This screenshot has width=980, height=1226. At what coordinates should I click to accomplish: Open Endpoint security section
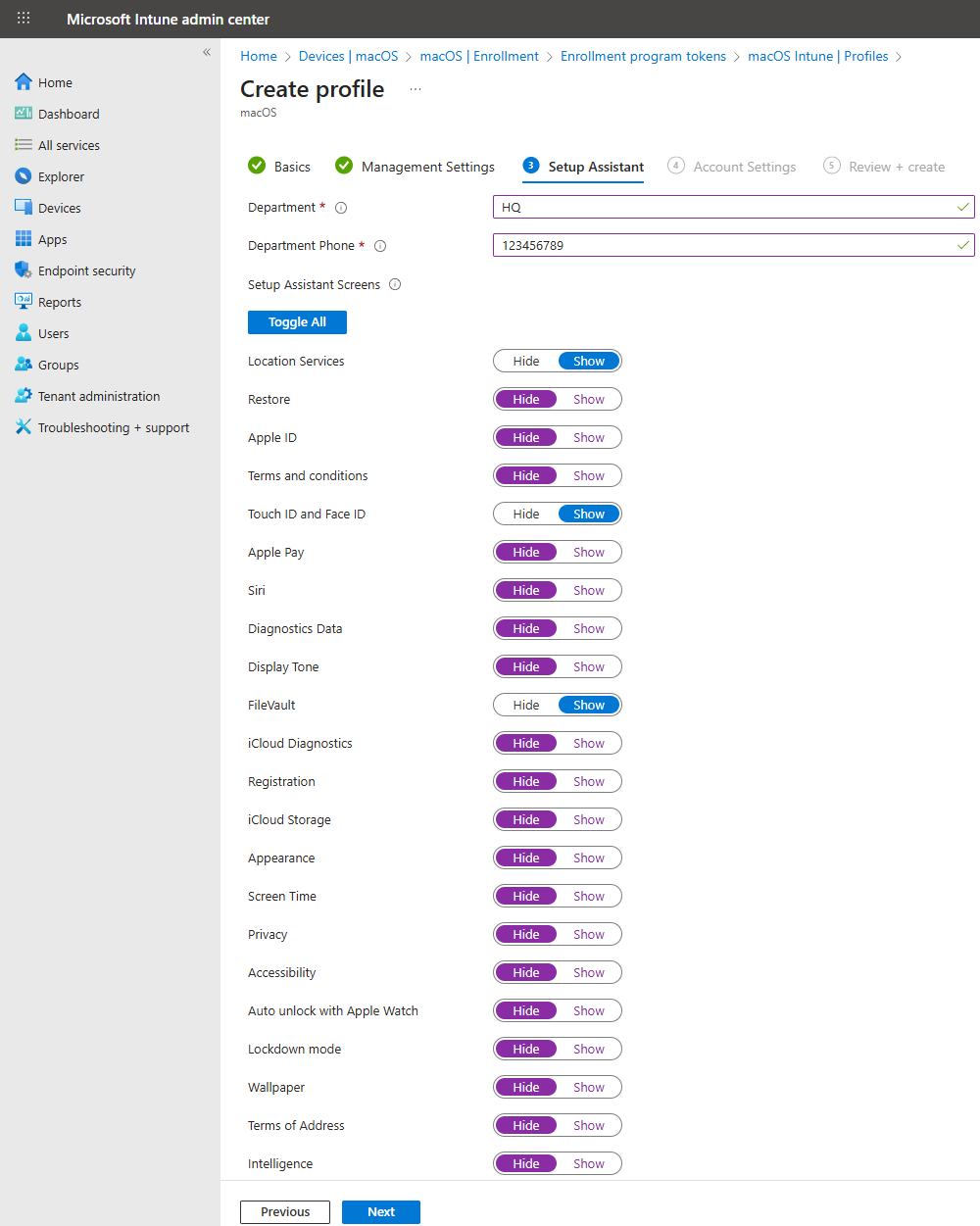pos(86,270)
